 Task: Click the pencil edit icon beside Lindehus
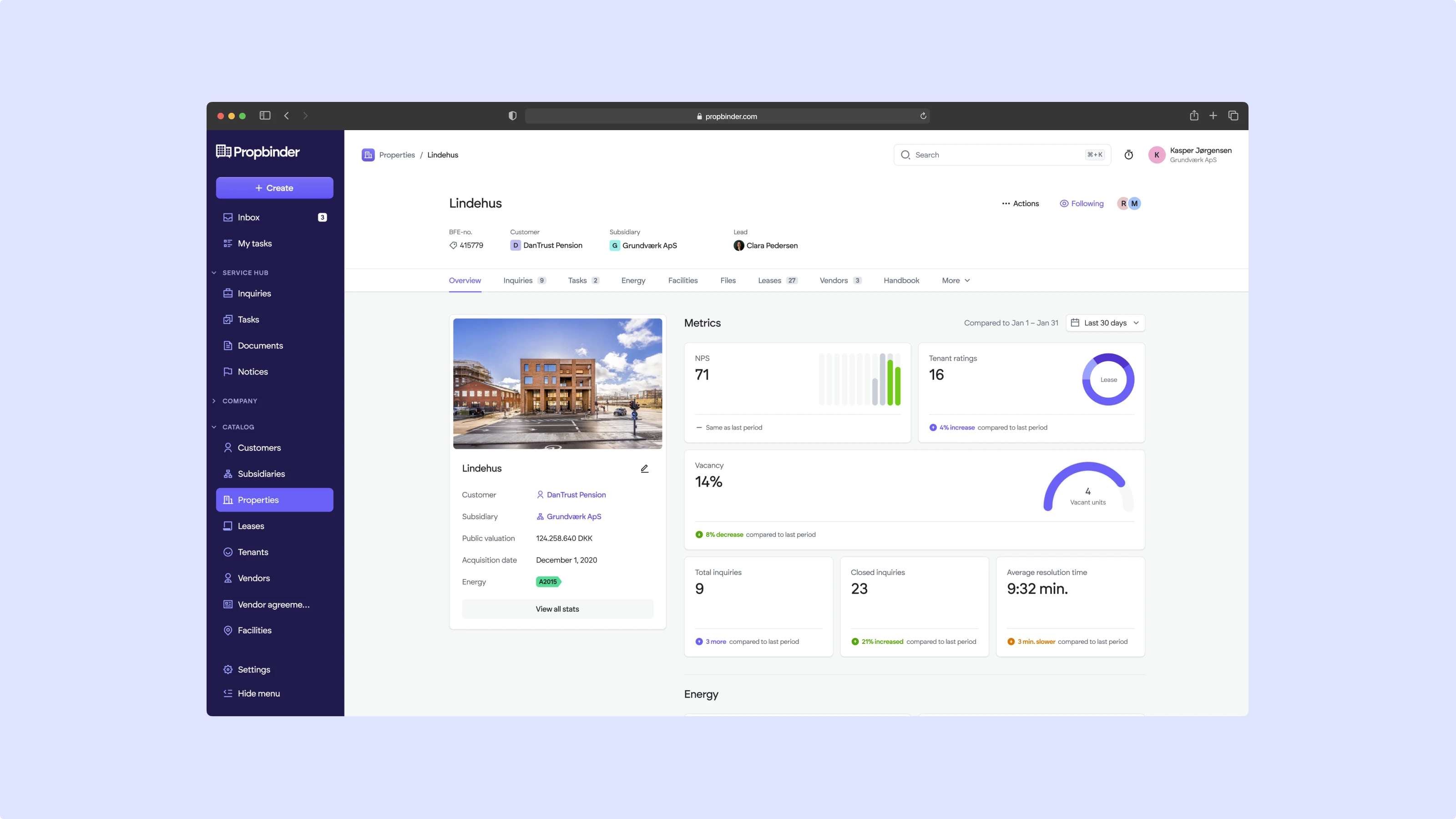pos(644,469)
